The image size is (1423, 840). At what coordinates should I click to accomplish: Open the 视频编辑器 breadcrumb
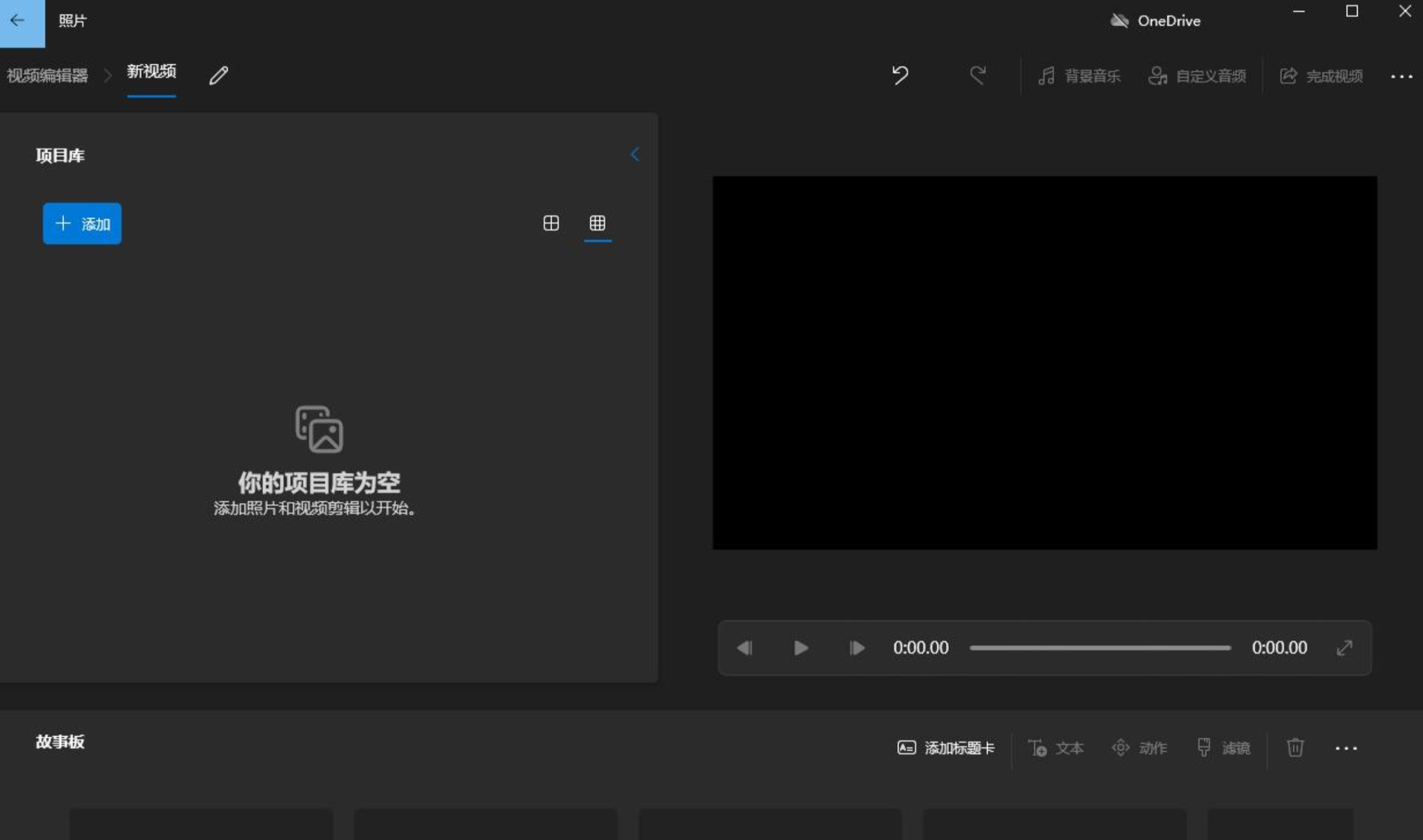point(47,76)
